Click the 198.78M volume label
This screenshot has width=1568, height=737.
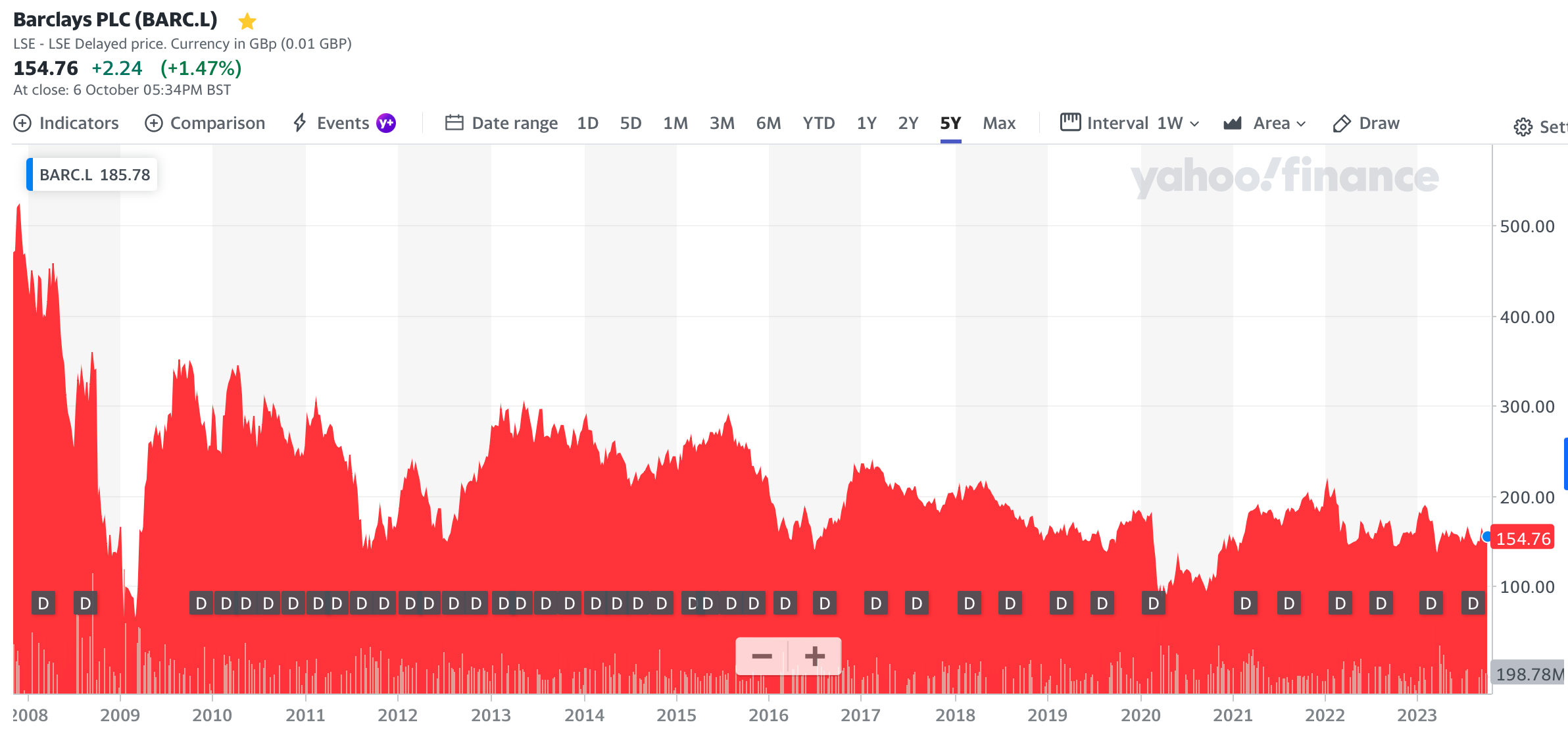(1528, 674)
